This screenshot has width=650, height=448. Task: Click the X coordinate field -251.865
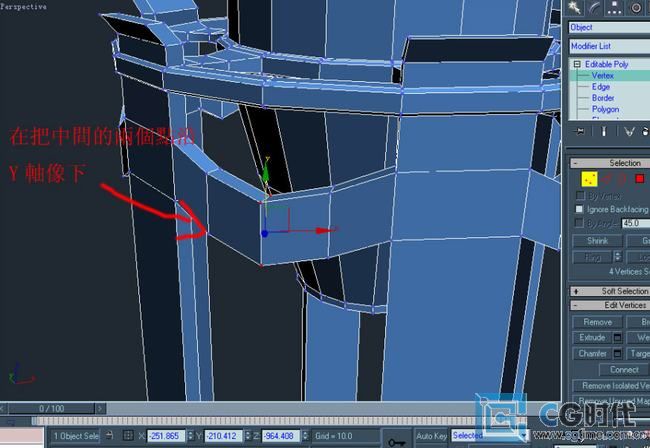(167, 436)
